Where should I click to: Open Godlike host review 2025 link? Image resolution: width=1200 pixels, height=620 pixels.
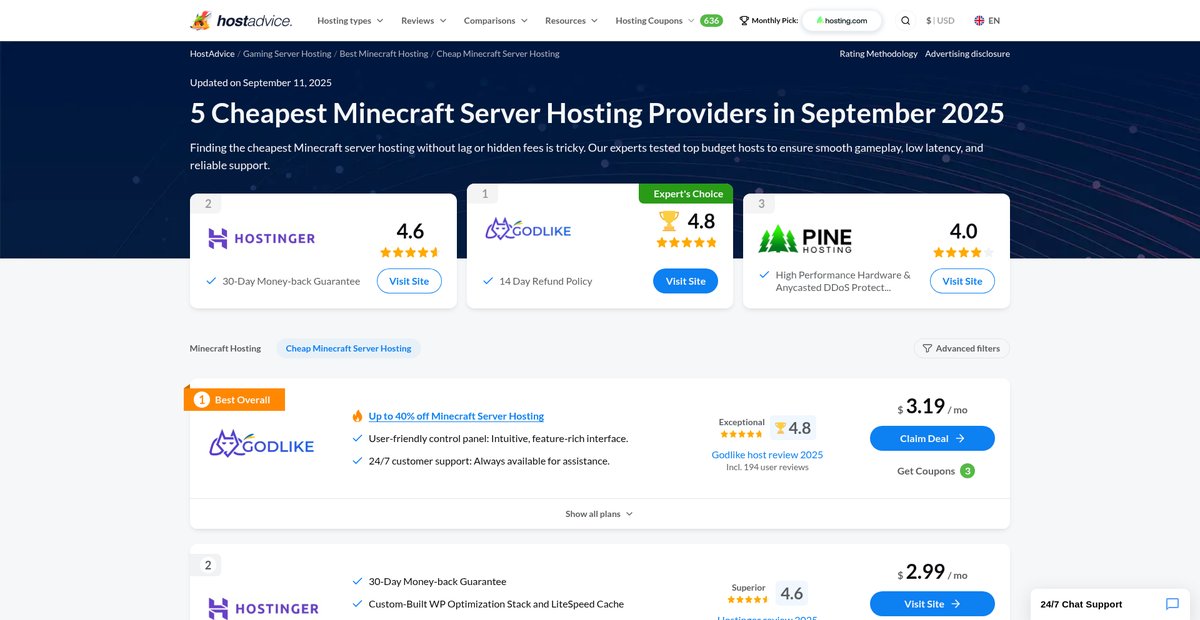point(767,454)
